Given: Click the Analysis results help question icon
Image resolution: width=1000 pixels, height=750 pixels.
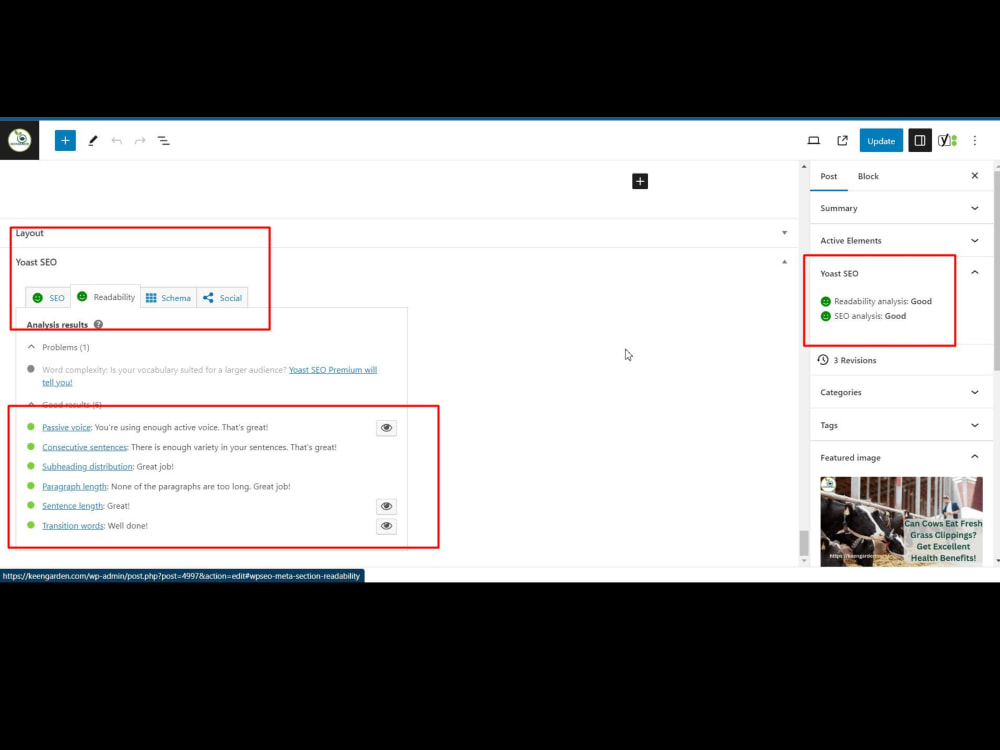Looking at the screenshot, I should coord(98,324).
